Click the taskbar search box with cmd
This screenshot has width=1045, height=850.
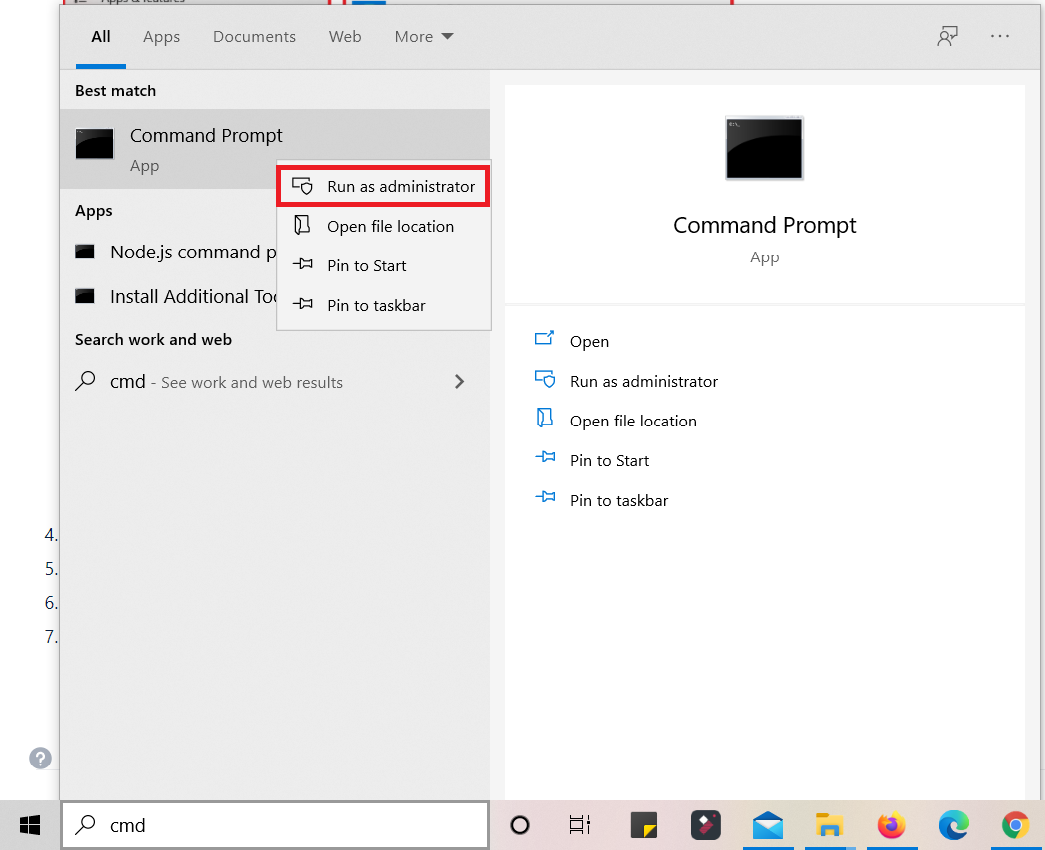275,825
